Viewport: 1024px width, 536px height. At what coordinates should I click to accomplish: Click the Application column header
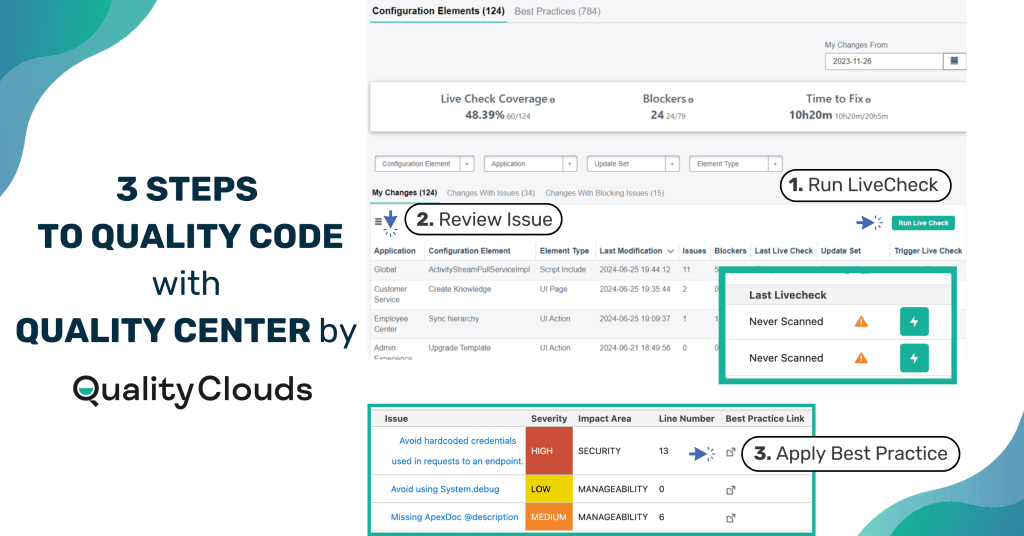(394, 251)
